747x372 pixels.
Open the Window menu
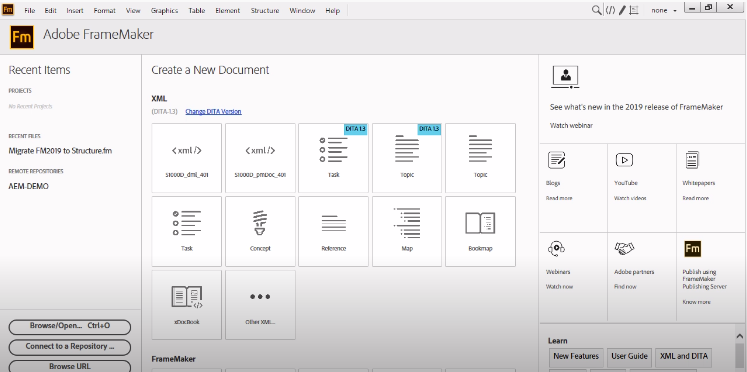point(302,10)
